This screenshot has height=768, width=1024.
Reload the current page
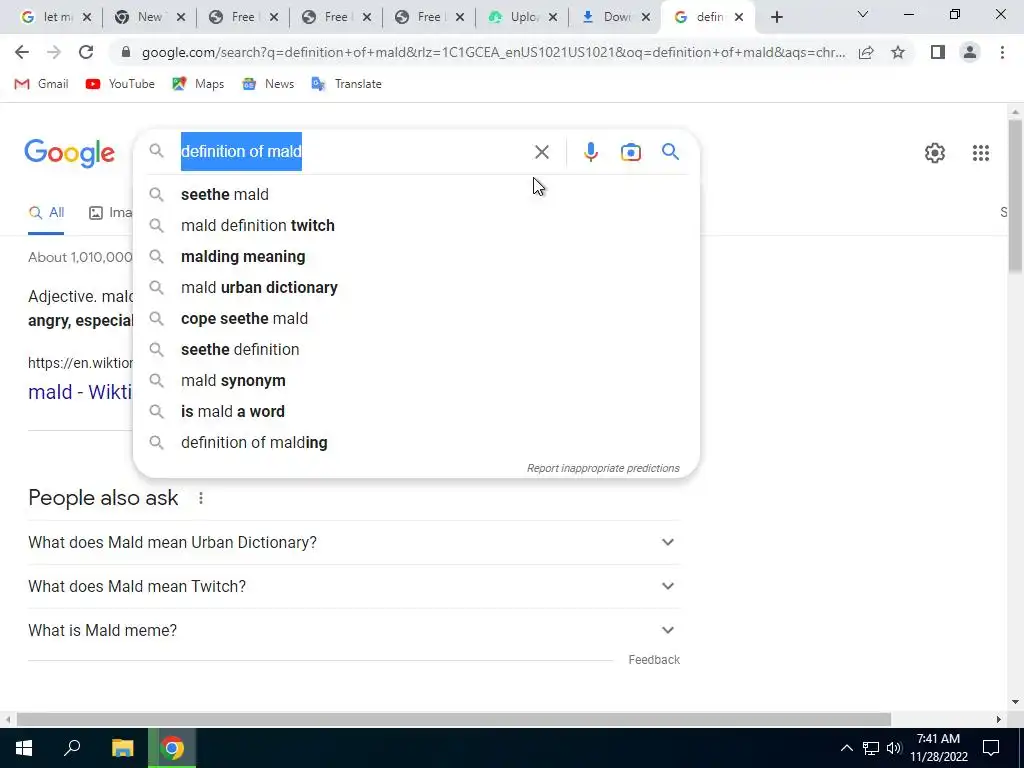[86, 52]
